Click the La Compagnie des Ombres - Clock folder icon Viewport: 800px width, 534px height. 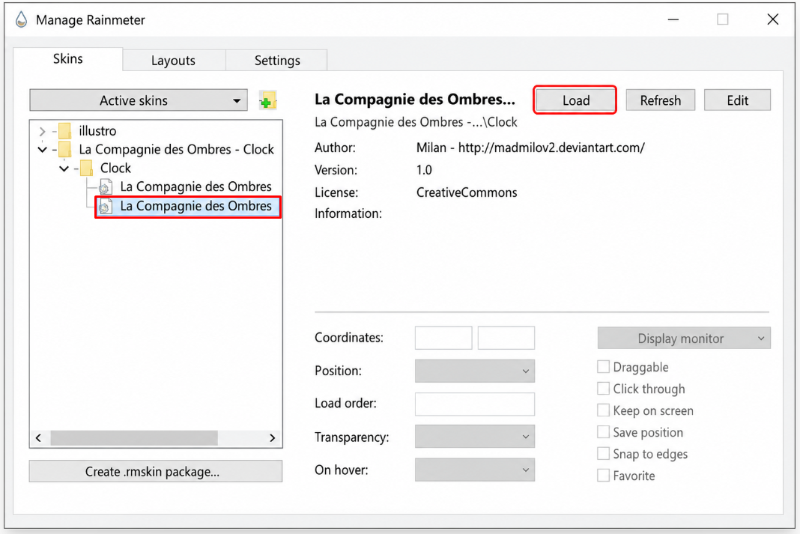click(x=64, y=149)
